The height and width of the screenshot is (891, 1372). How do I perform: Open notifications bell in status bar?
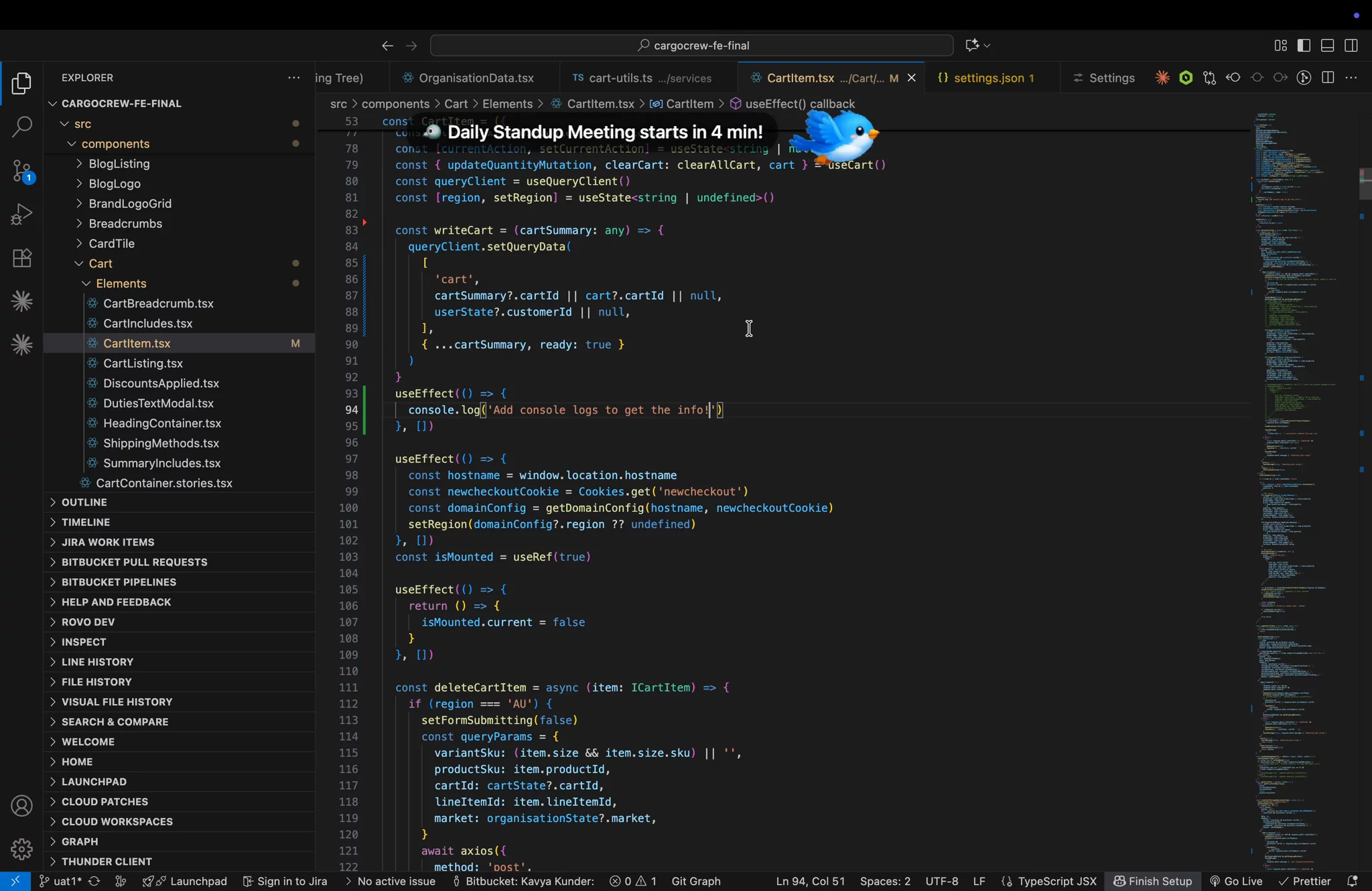tap(1353, 881)
